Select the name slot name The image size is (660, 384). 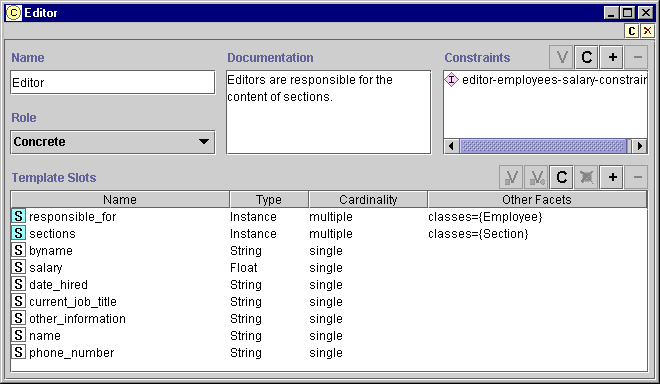pyautogui.click(x=45, y=336)
